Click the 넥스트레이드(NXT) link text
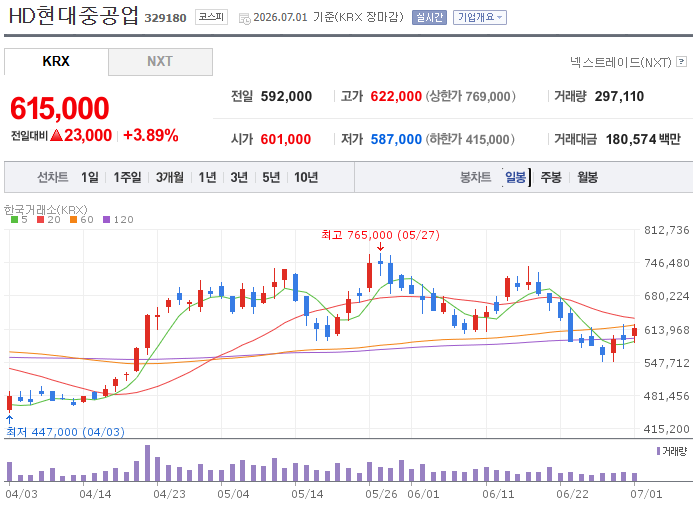The width and height of the screenshot is (693, 509). pos(621,62)
